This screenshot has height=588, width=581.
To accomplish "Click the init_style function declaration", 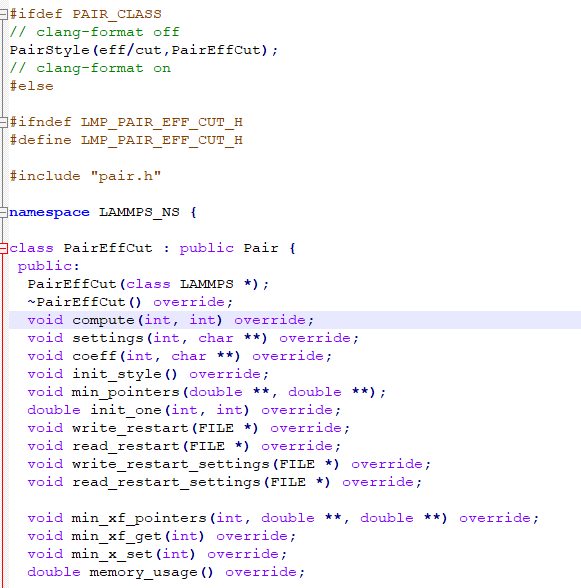I will pyautogui.click(x=148, y=374).
